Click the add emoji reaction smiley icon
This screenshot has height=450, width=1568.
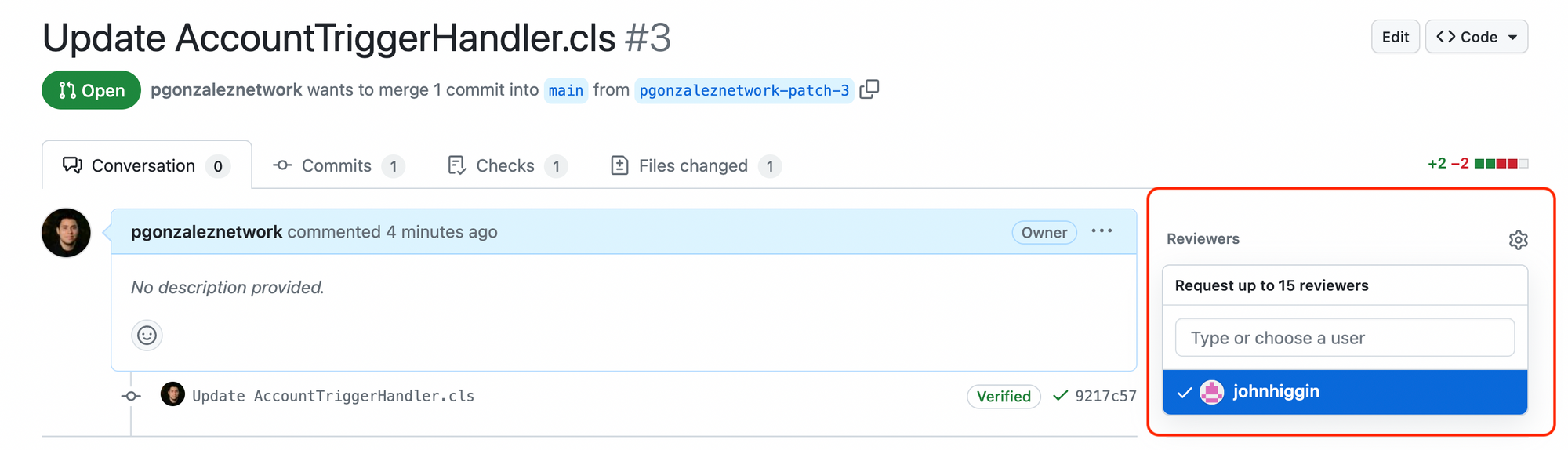click(147, 336)
